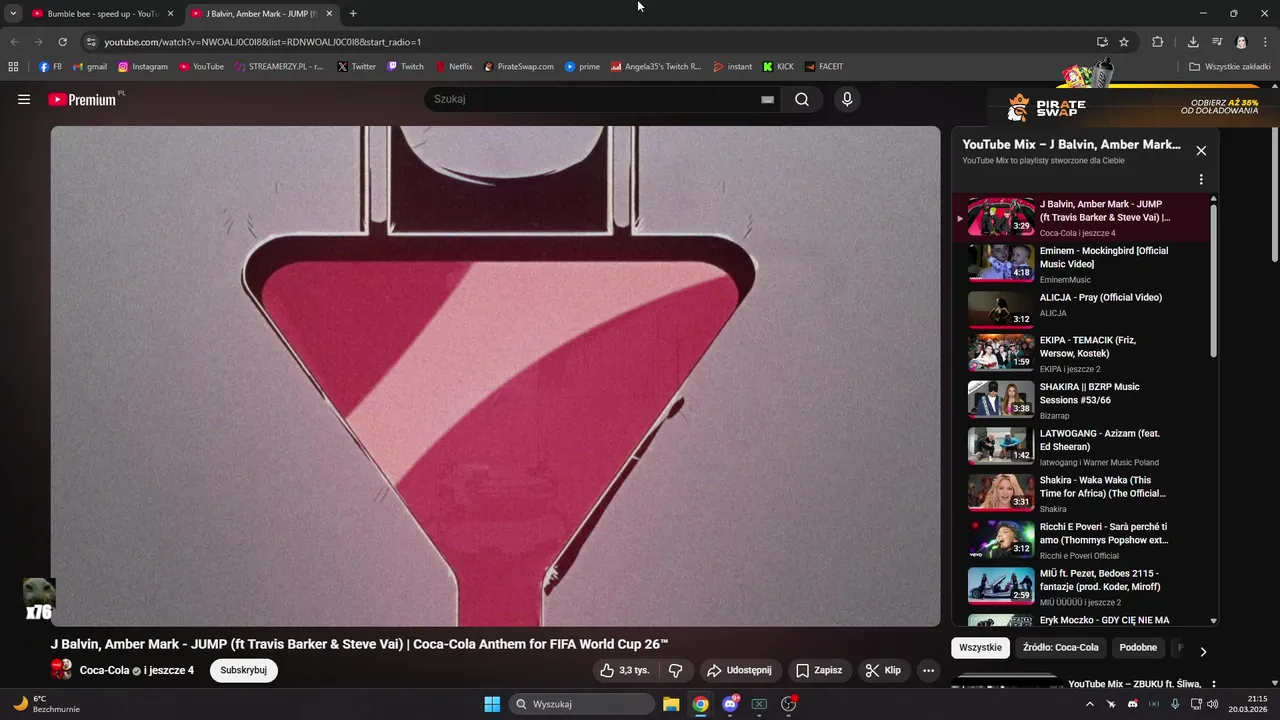Close the Bumble bee tab

pos(170,14)
